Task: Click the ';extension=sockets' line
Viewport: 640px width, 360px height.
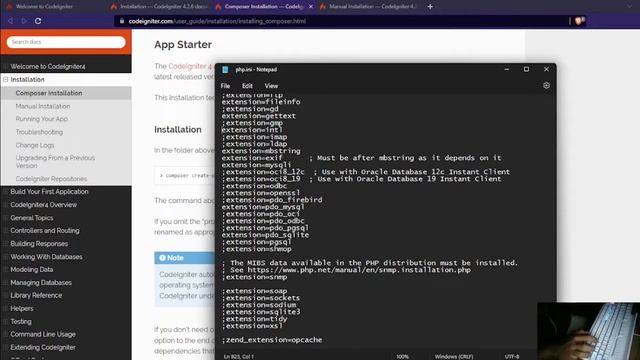Action: pyautogui.click(x=261, y=298)
